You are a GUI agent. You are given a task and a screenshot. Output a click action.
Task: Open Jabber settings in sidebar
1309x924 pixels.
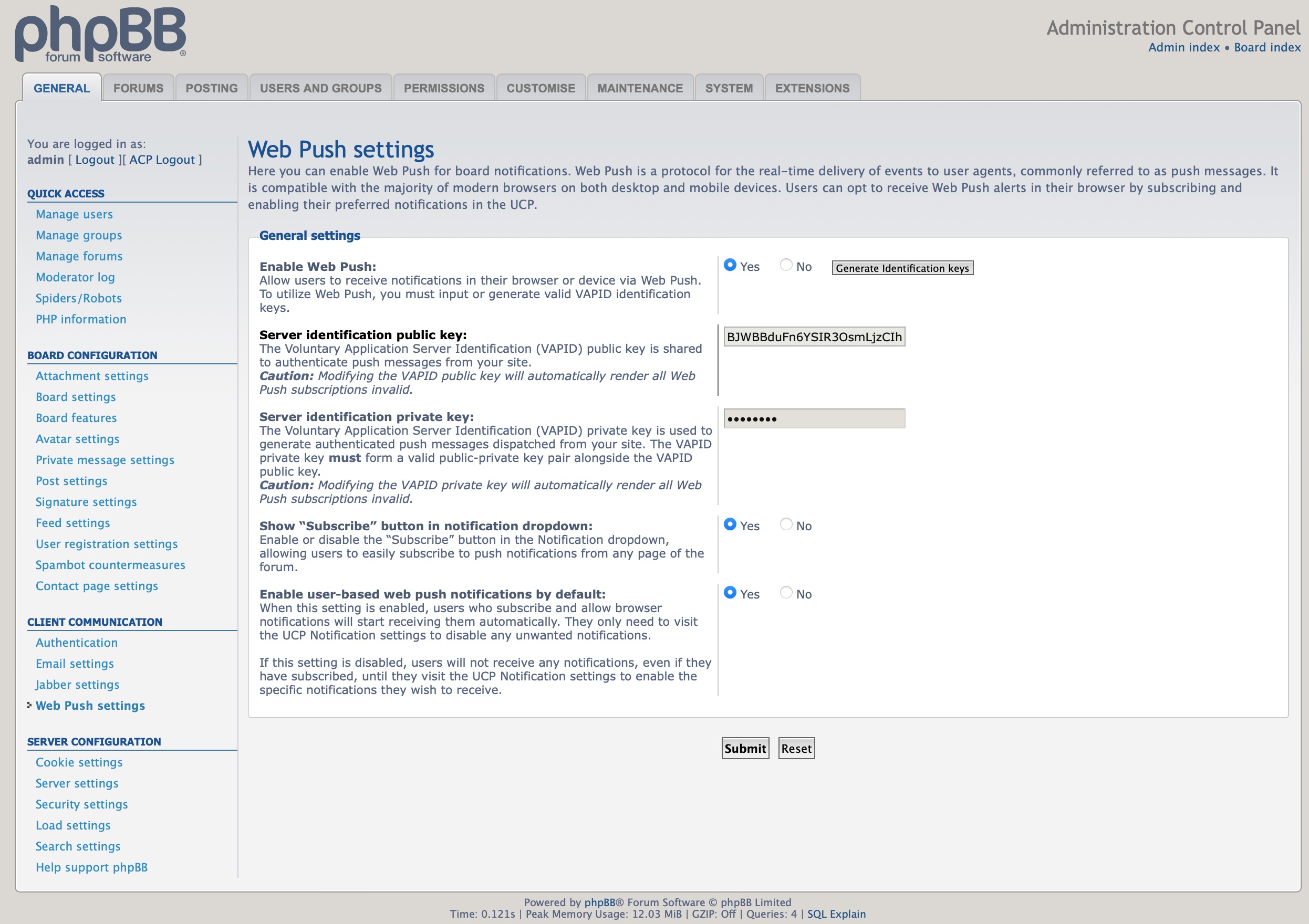coord(78,685)
